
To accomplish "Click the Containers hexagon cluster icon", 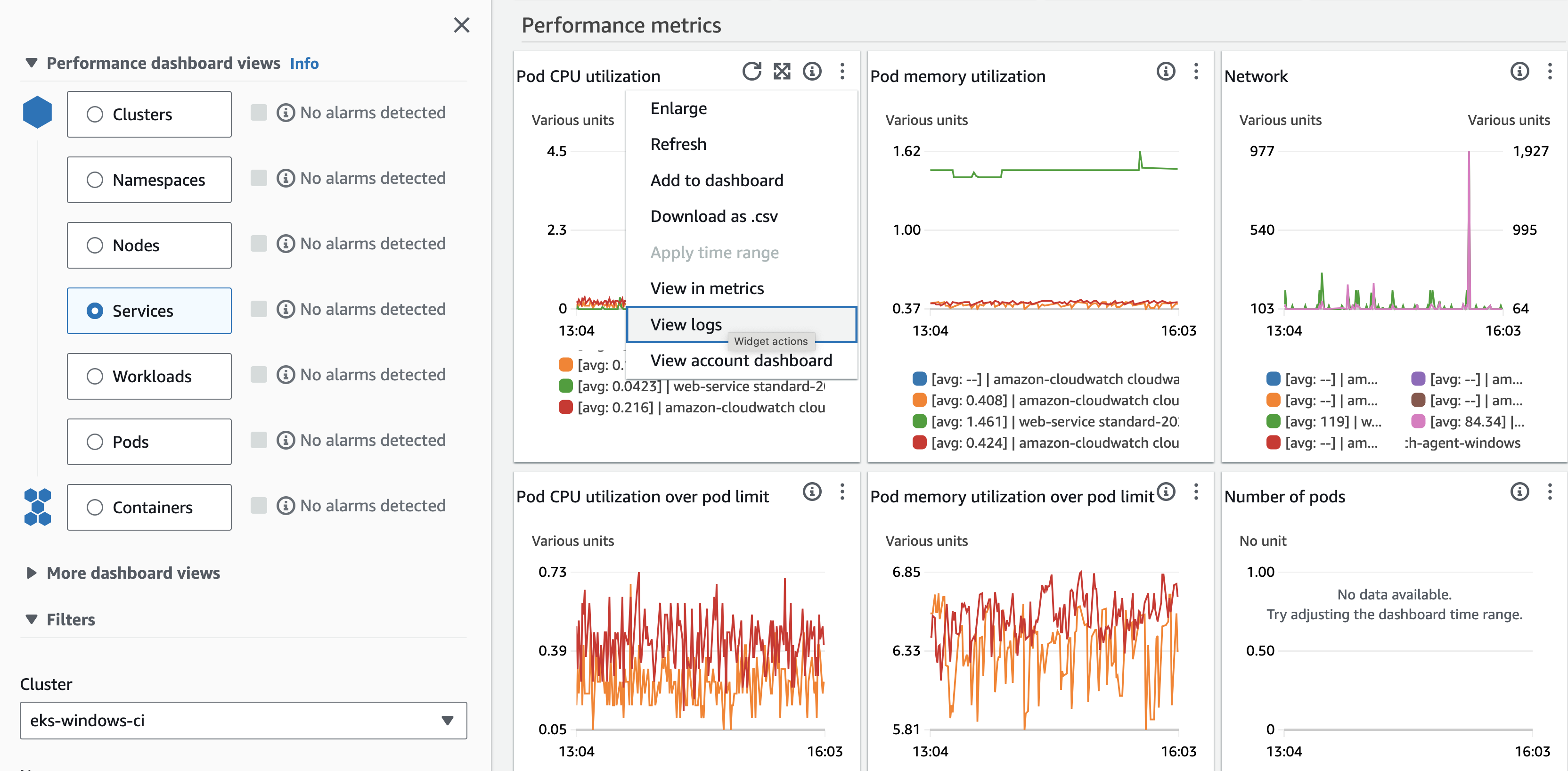I will [x=37, y=507].
